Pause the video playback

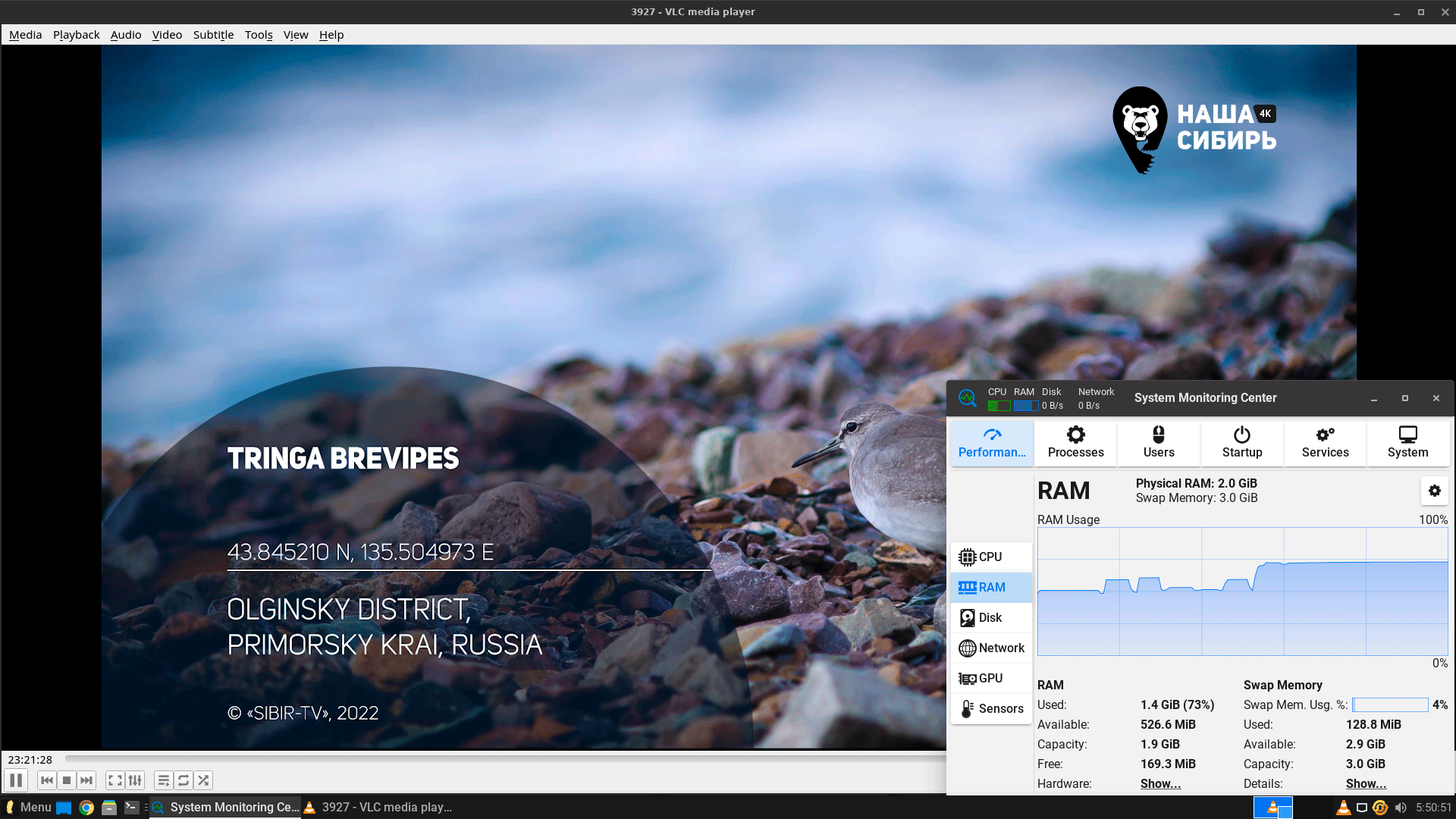[x=16, y=780]
